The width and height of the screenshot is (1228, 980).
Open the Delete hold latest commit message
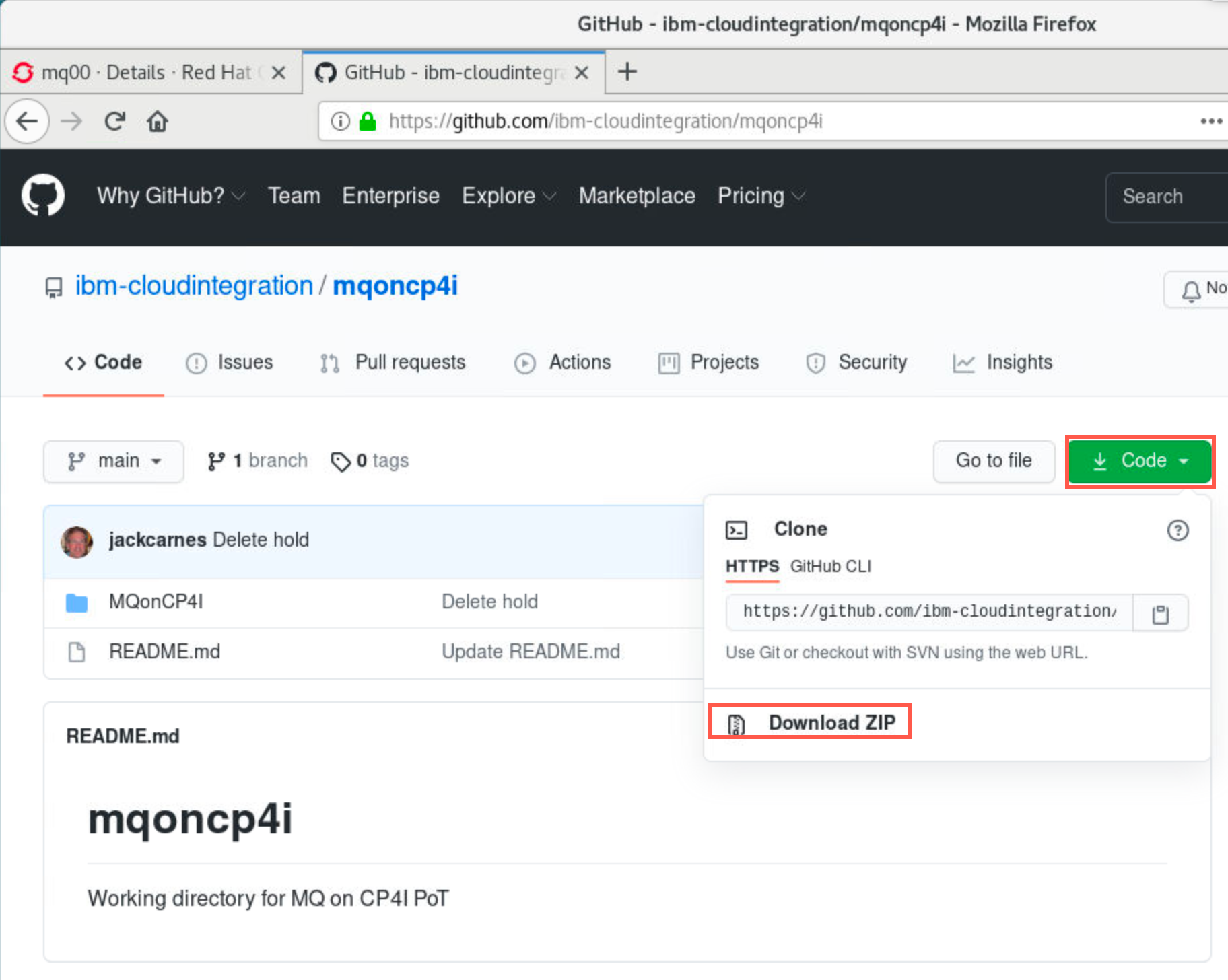coord(261,540)
